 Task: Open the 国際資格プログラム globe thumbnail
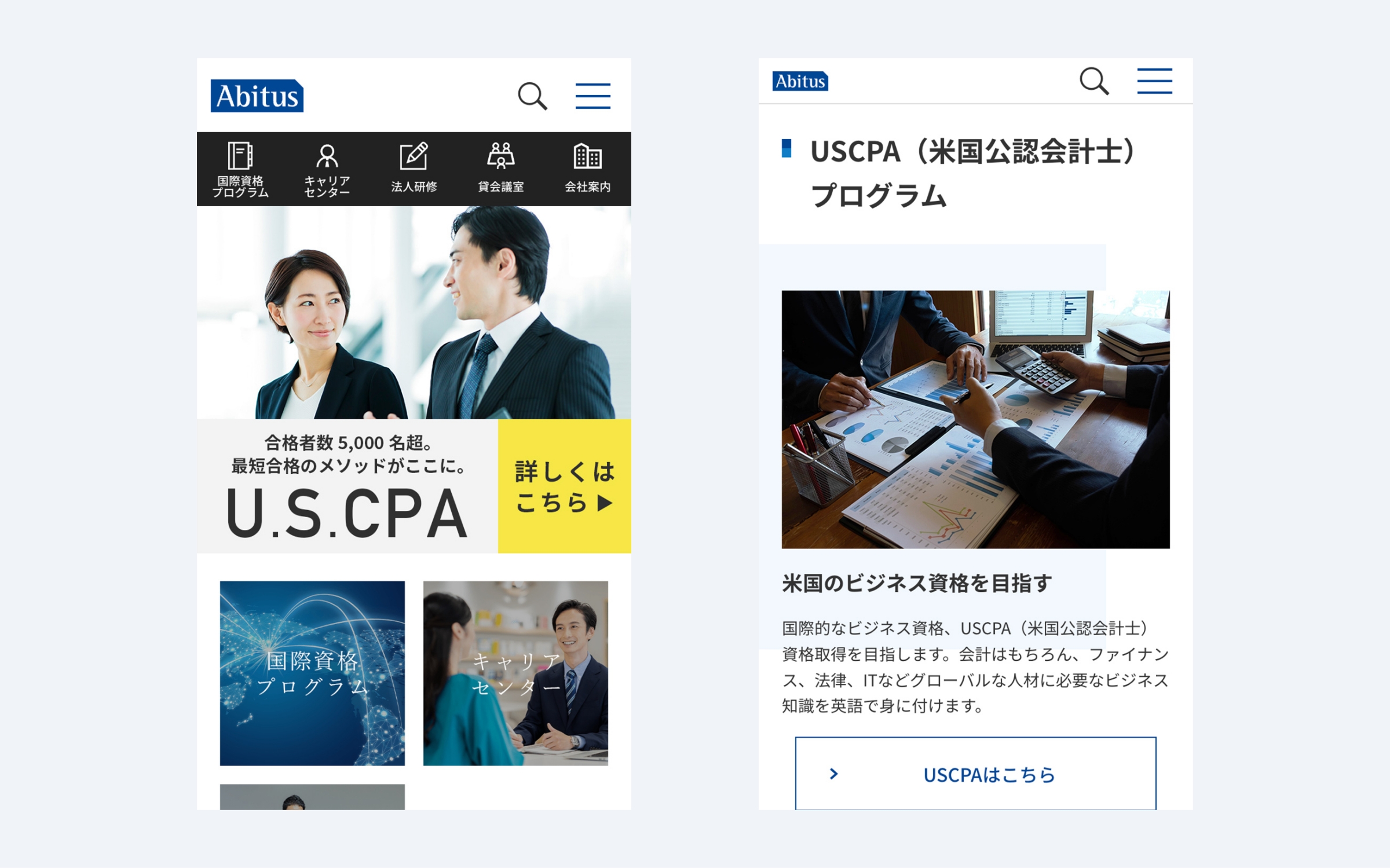pyautogui.click(x=312, y=673)
